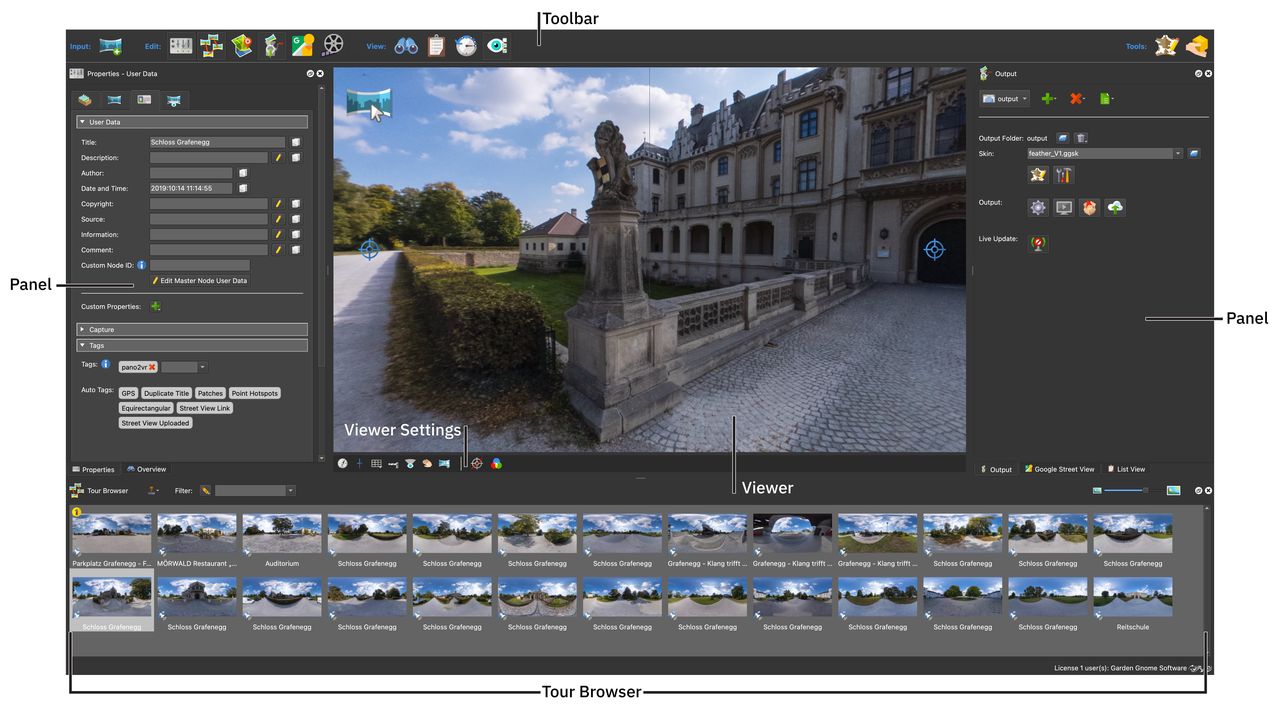The height and width of the screenshot is (708, 1280).
Task: Add a new input panorama
Action: (110, 45)
